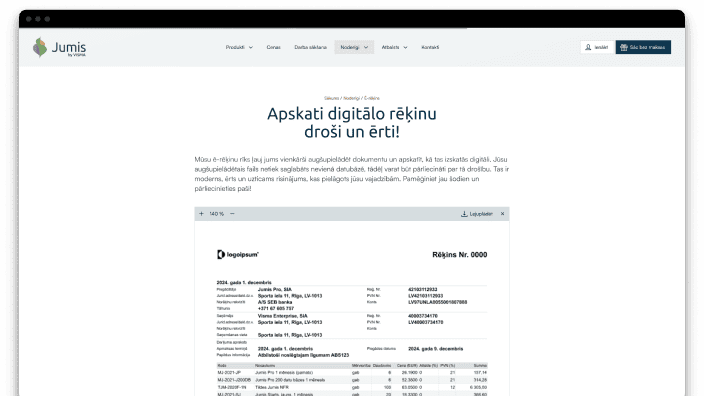The width and height of the screenshot is (704, 396).
Task: Select registration number 40003734170
Action: point(422,316)
